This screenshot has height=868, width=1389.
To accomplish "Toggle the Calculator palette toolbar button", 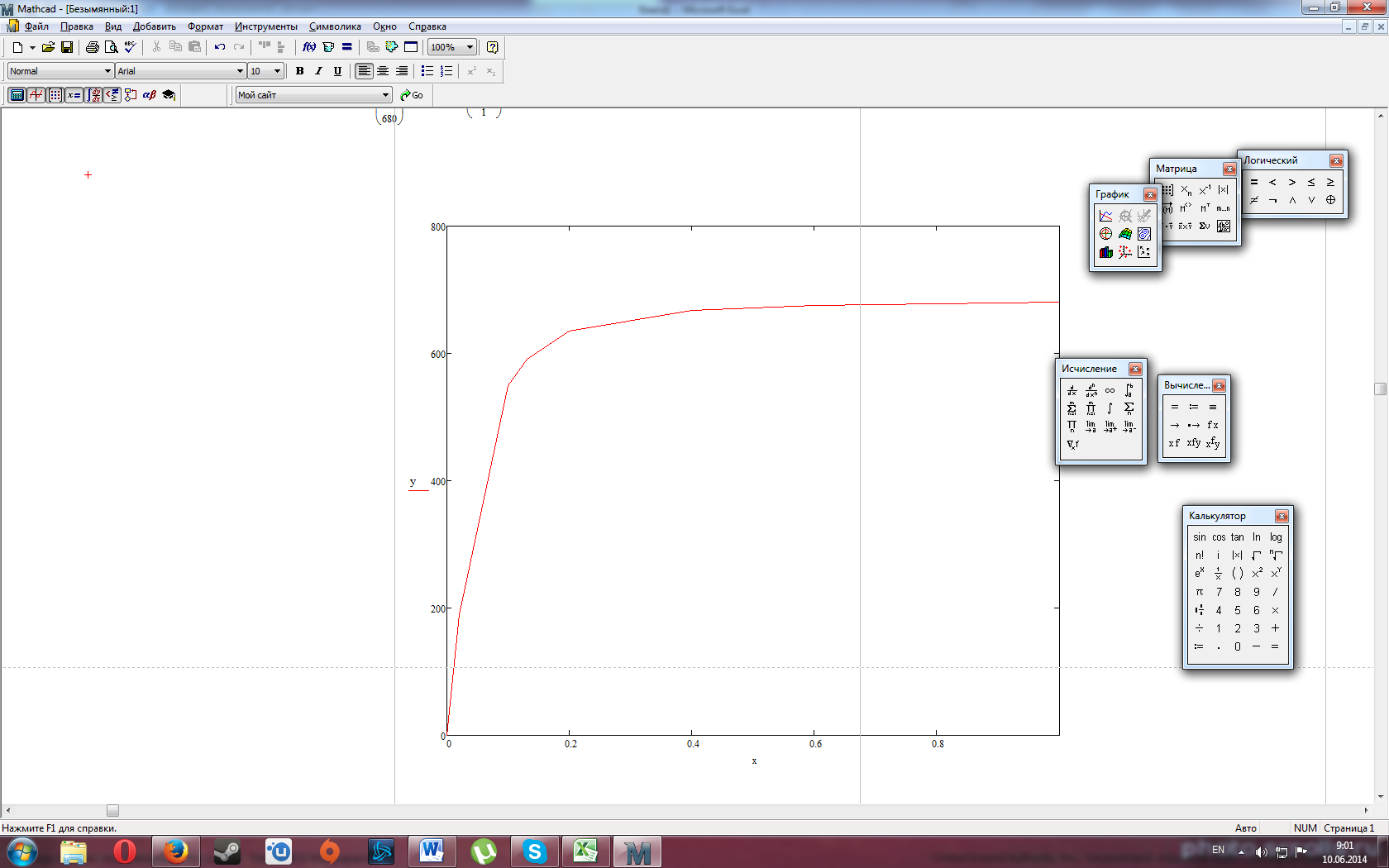I will [x=17, y=95].
